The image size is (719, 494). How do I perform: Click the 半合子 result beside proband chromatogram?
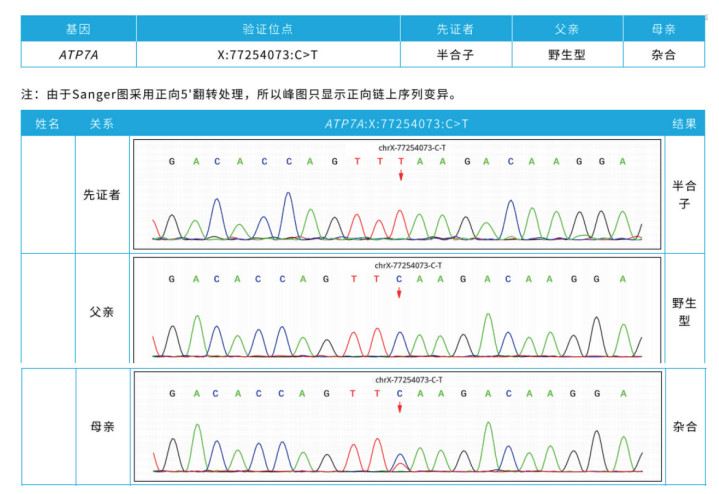click(685, 194)
